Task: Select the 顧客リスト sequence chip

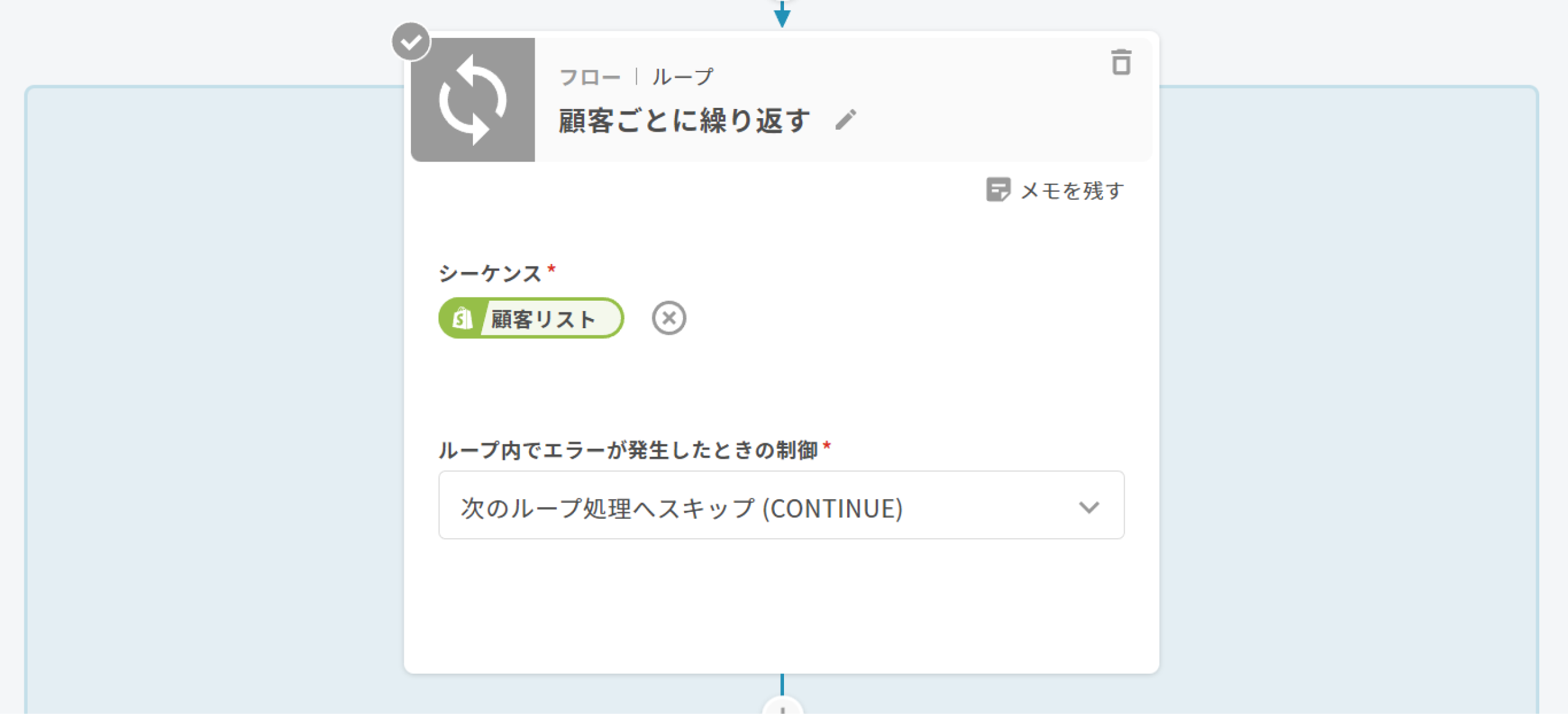Action: pyautogui.click(x=543, y=319)
